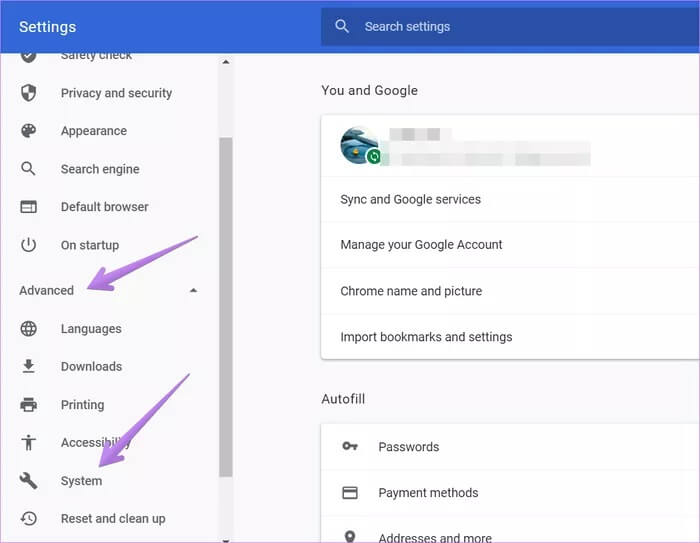This screenshot has width=700, height=543.
Task: Click the Addresses location pin icon
Action: [x=350, y=536]
